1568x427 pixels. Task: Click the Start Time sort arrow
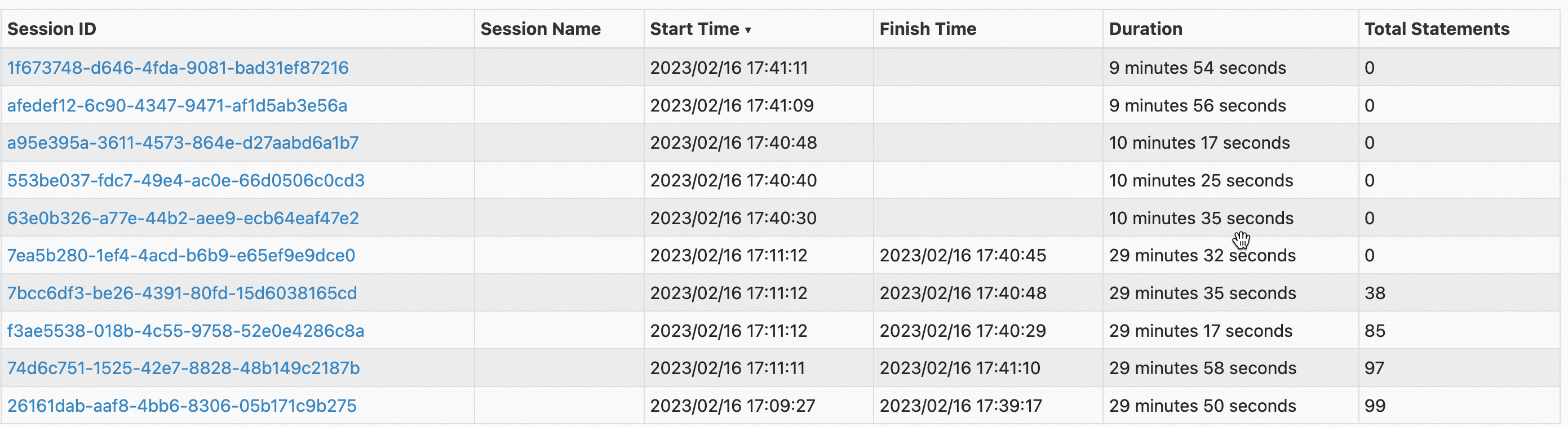point(748,30)
